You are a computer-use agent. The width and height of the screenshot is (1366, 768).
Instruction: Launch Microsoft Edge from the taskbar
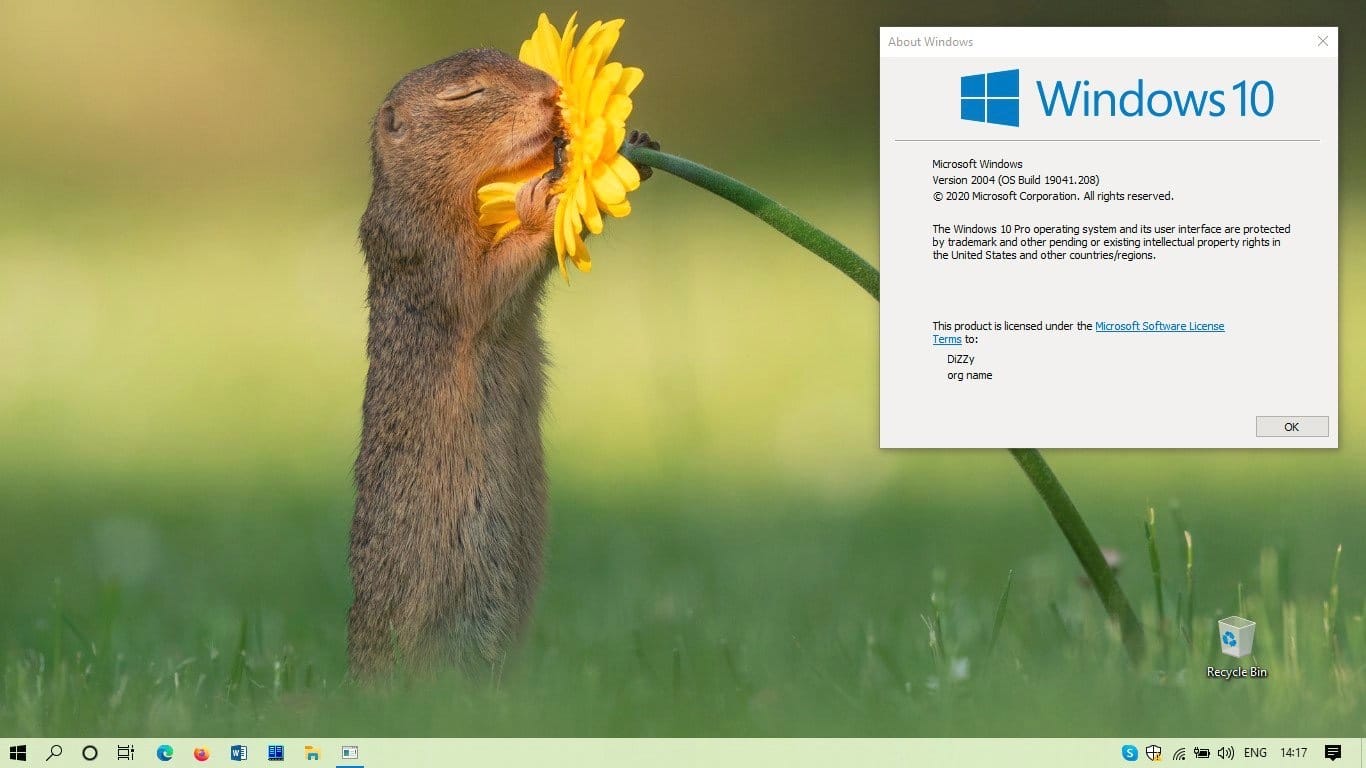pos(165,753)
